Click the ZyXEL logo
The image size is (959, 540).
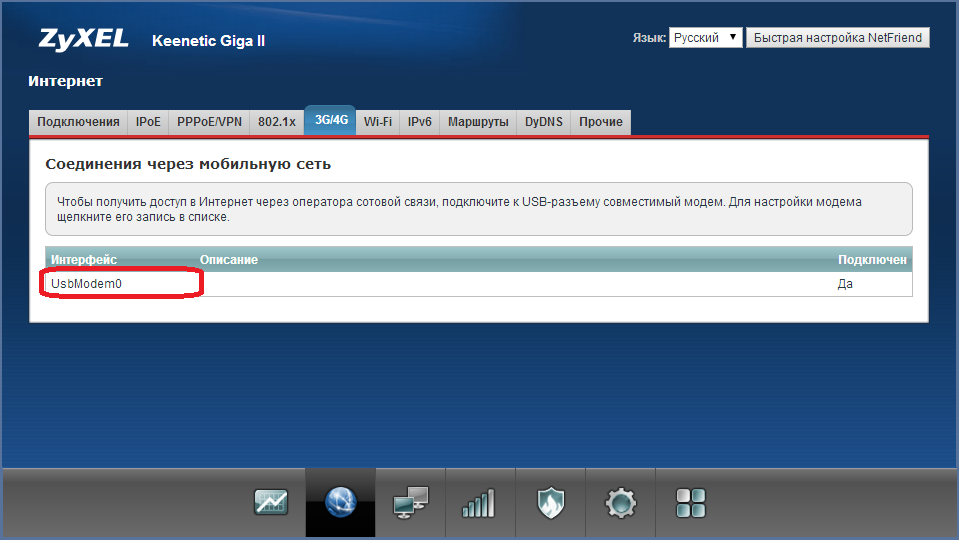pos(83,39)
